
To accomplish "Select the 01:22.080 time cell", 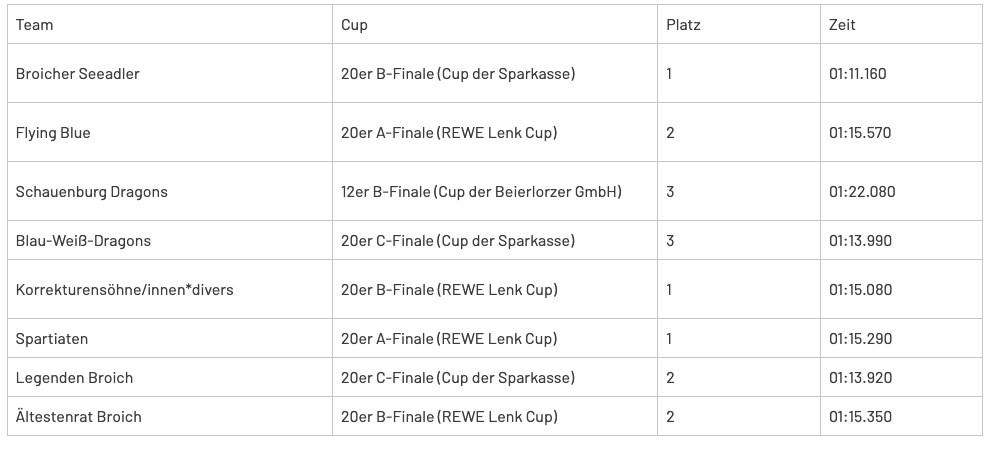I will (862, 192).
